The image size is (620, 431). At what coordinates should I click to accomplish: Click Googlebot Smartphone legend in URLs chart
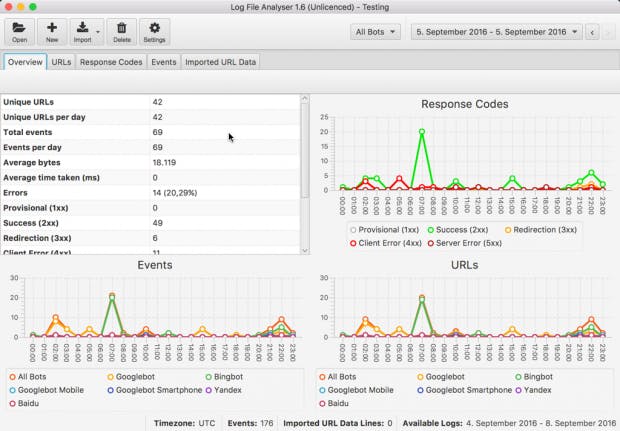click(x=465, y=390)
